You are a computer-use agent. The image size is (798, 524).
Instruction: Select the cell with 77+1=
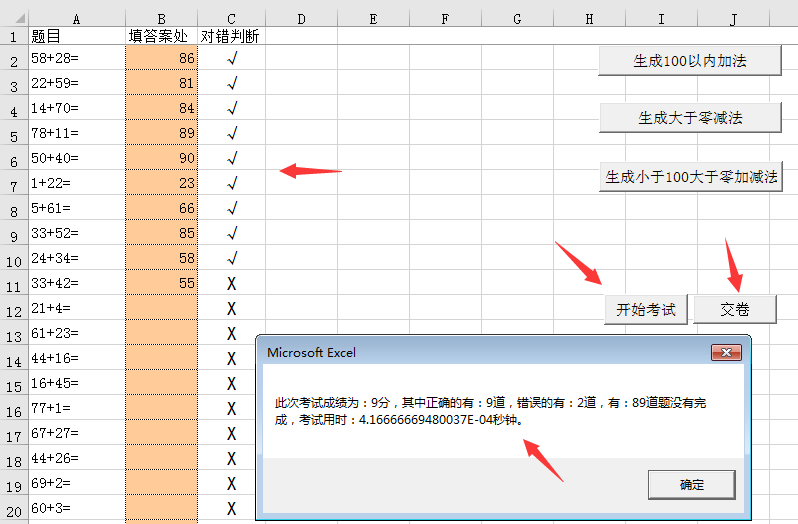77,407
